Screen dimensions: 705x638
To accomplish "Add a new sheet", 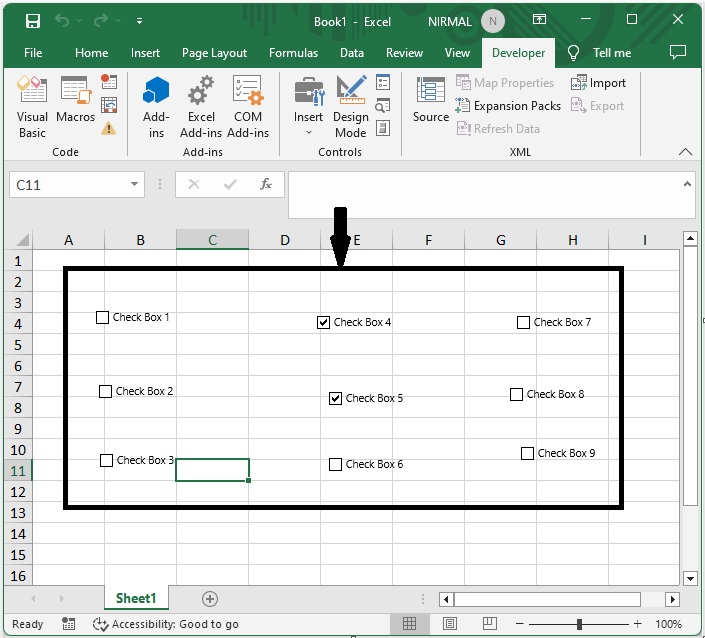I will coord(210,598).
